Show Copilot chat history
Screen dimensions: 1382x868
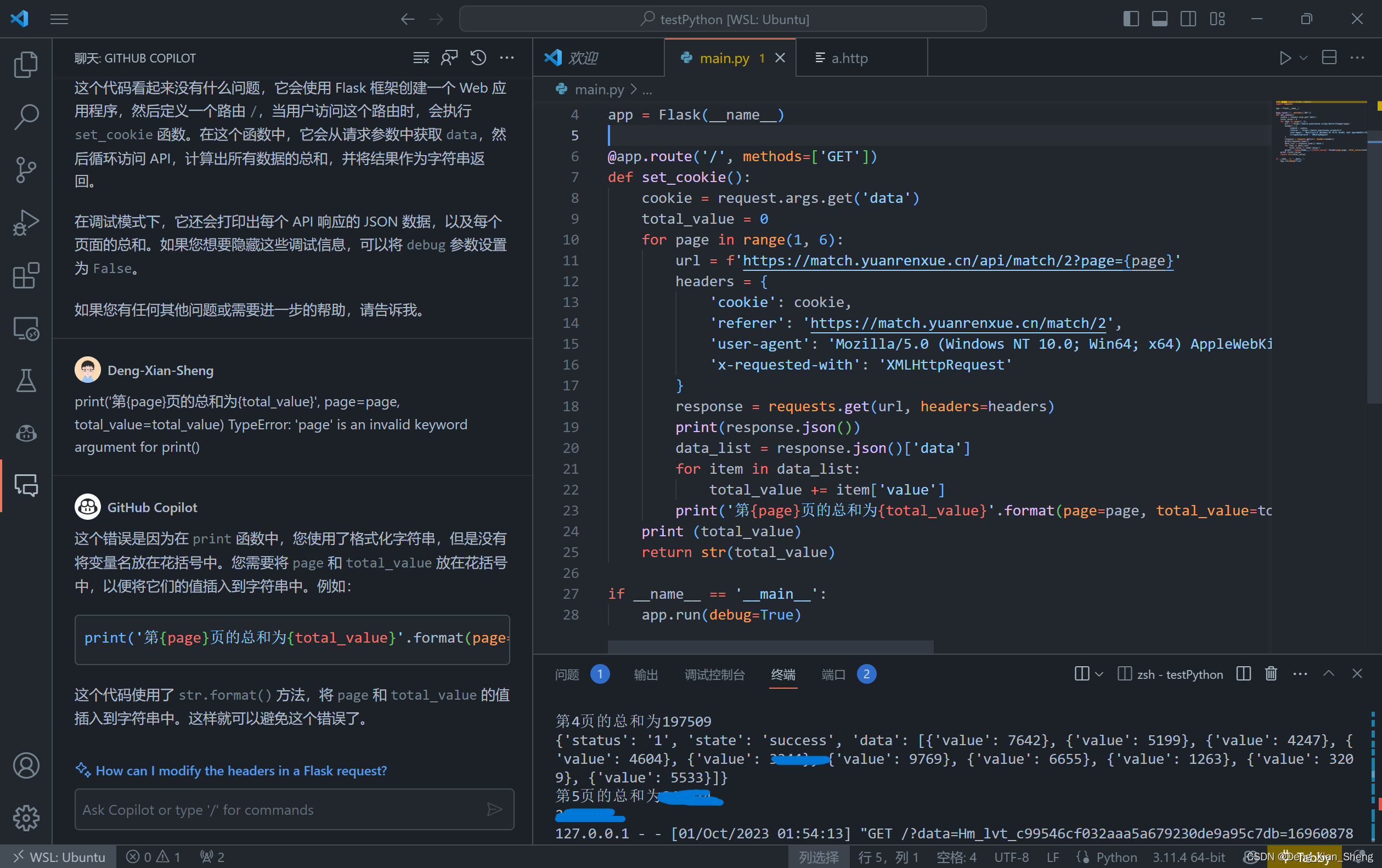[x=478, y=58]
